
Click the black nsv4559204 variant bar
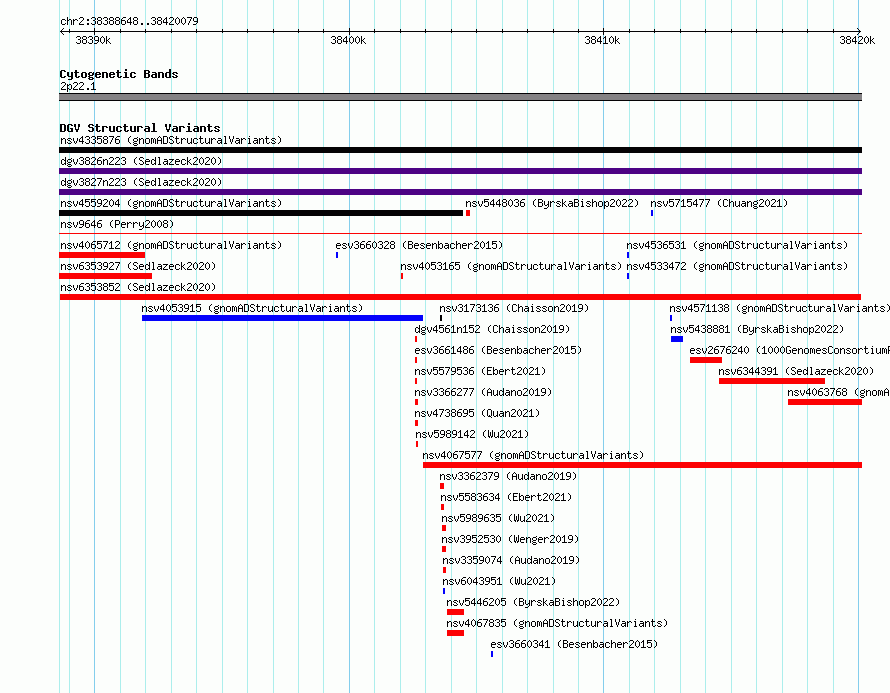(x=261, y=213)
